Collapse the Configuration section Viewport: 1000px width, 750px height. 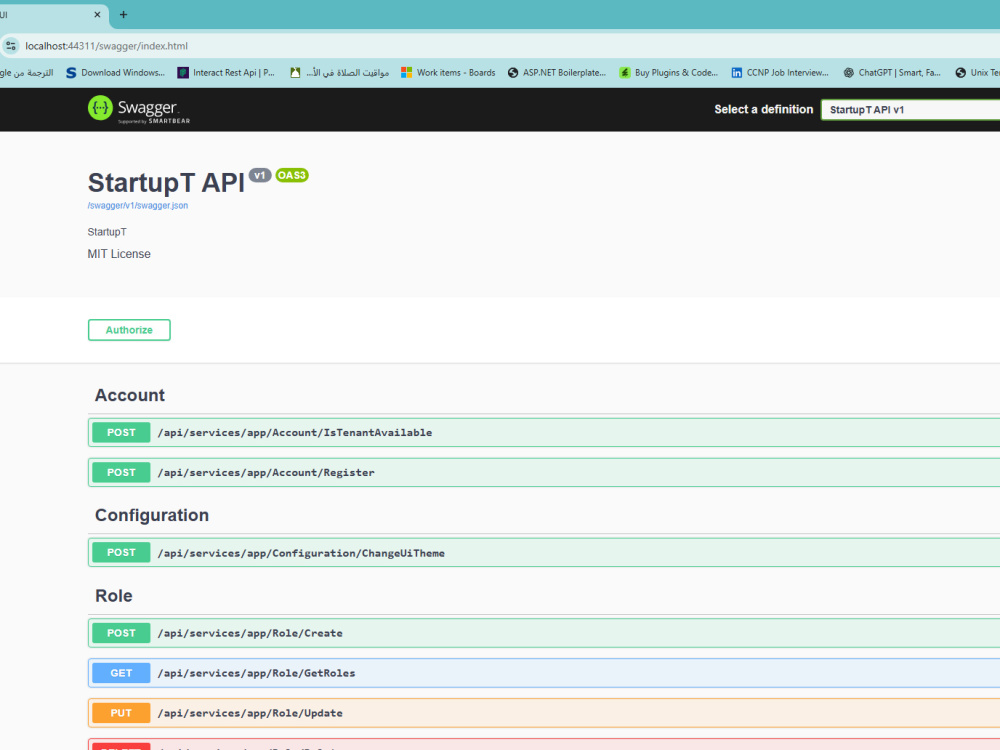(152, 515)
